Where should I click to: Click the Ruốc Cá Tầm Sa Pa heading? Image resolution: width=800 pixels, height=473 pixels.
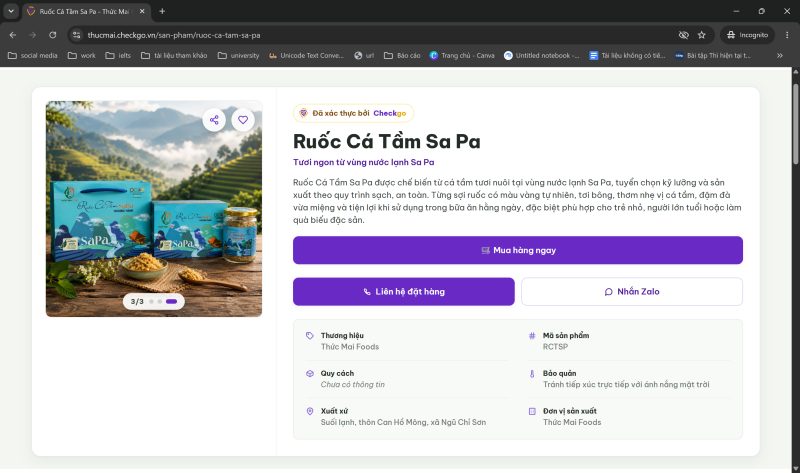[387, 141]
